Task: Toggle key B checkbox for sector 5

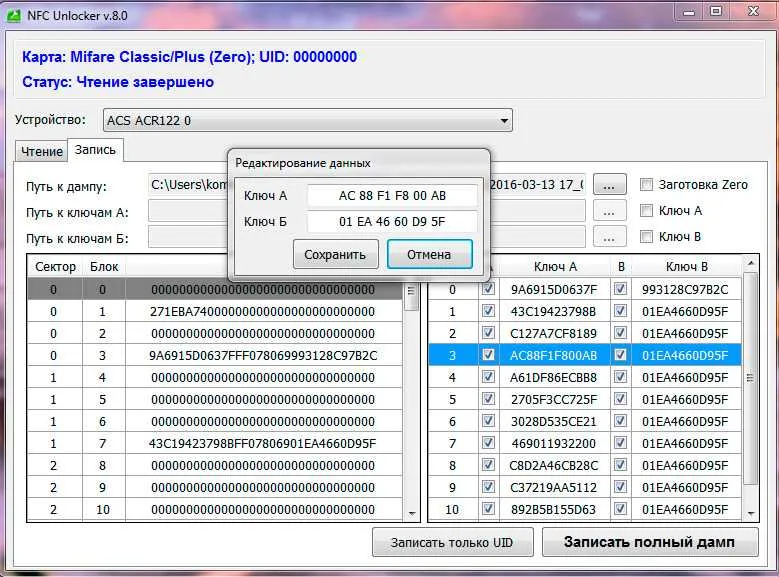Action: pos(620,399)
